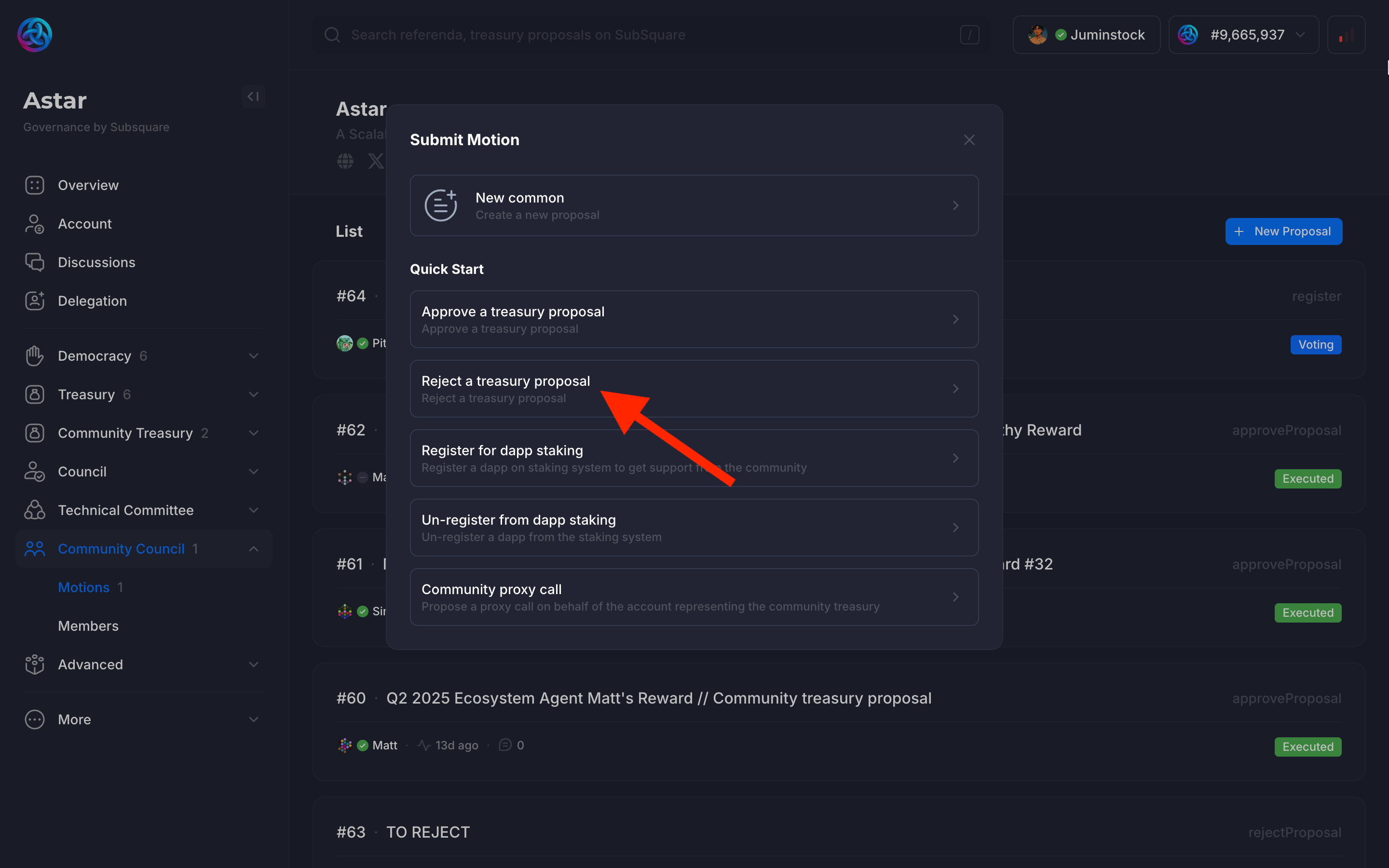Image resolution: width=1389 pixels, height=868 pixels.
Task: Open the Community Council group icon
Action: 34,549
